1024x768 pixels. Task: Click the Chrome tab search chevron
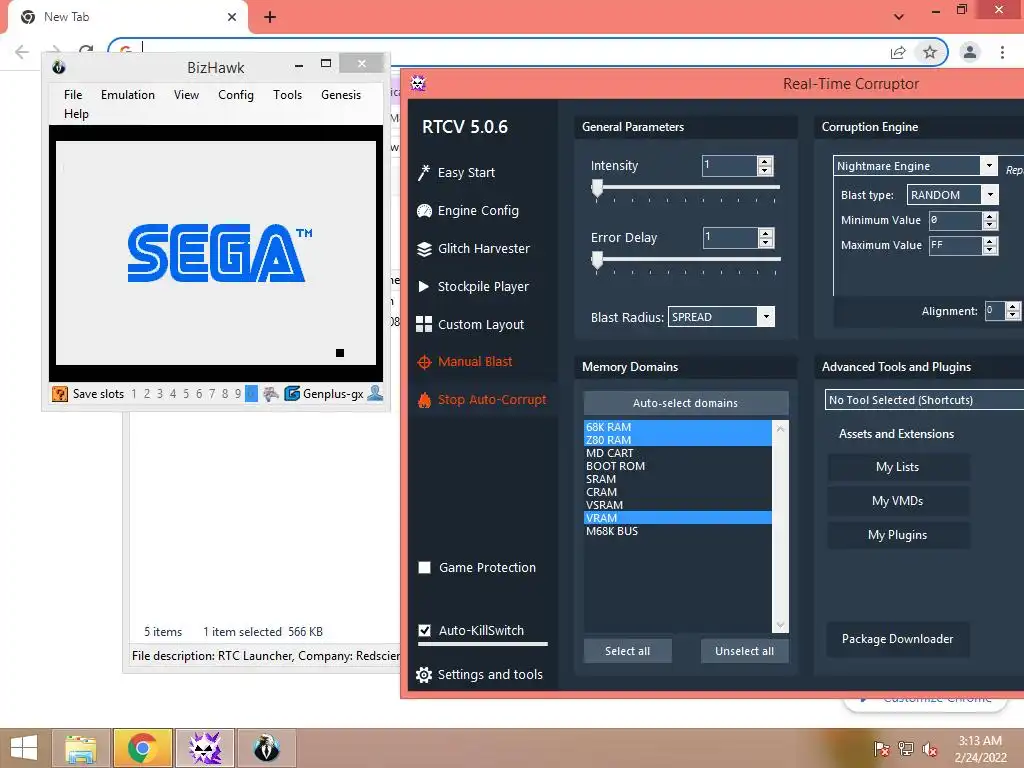coord(899,17)
